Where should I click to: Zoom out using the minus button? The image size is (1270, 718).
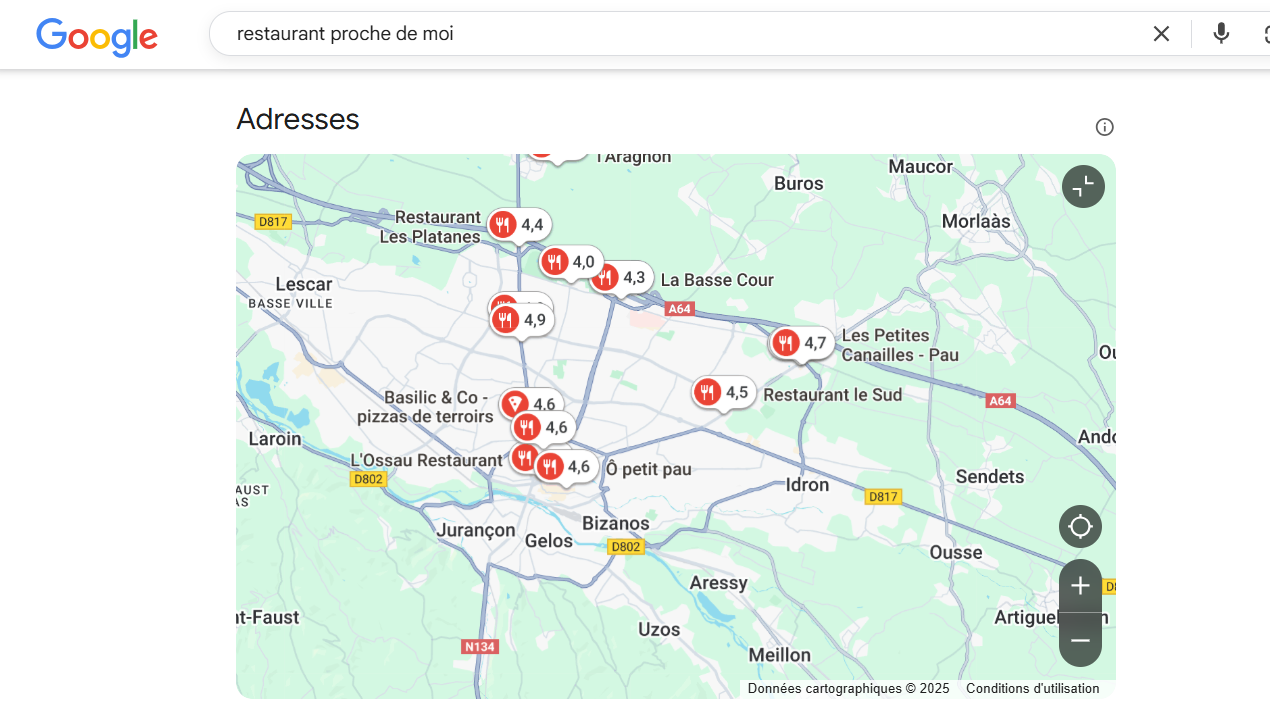(x=1080, y=639)
